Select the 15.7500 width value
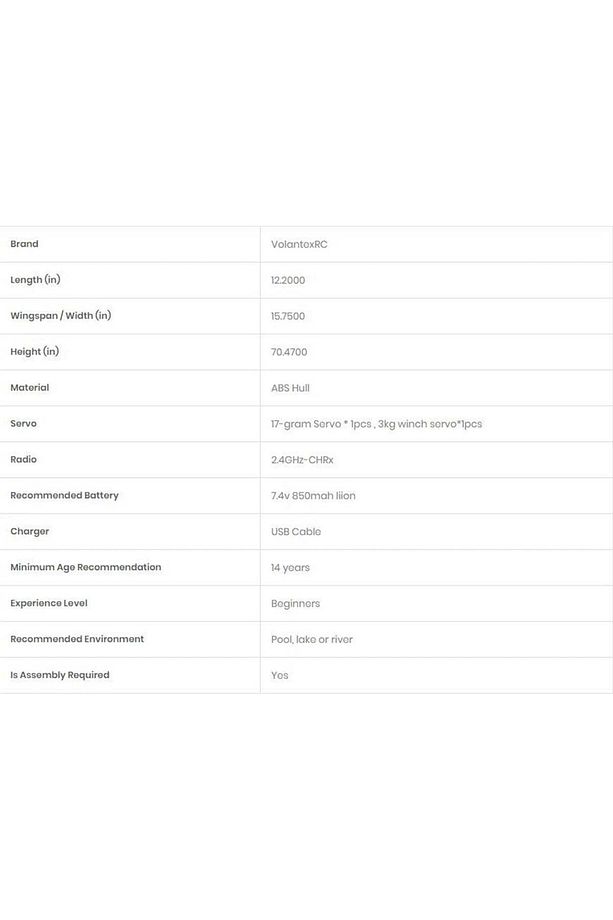The height and width of the screenshot is (920, 613). 288,316
